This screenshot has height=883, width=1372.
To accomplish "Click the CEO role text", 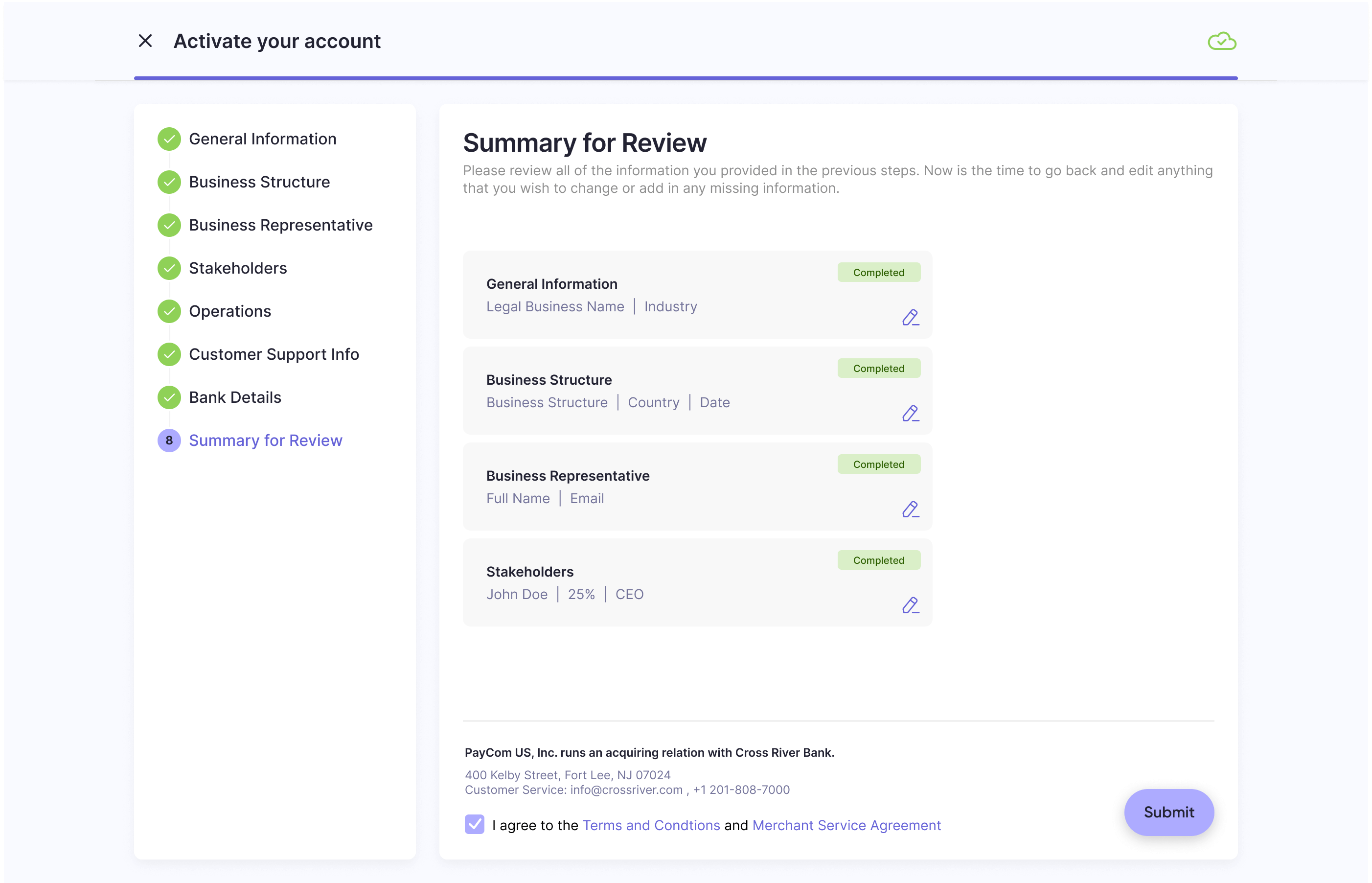I will point(629,595).
